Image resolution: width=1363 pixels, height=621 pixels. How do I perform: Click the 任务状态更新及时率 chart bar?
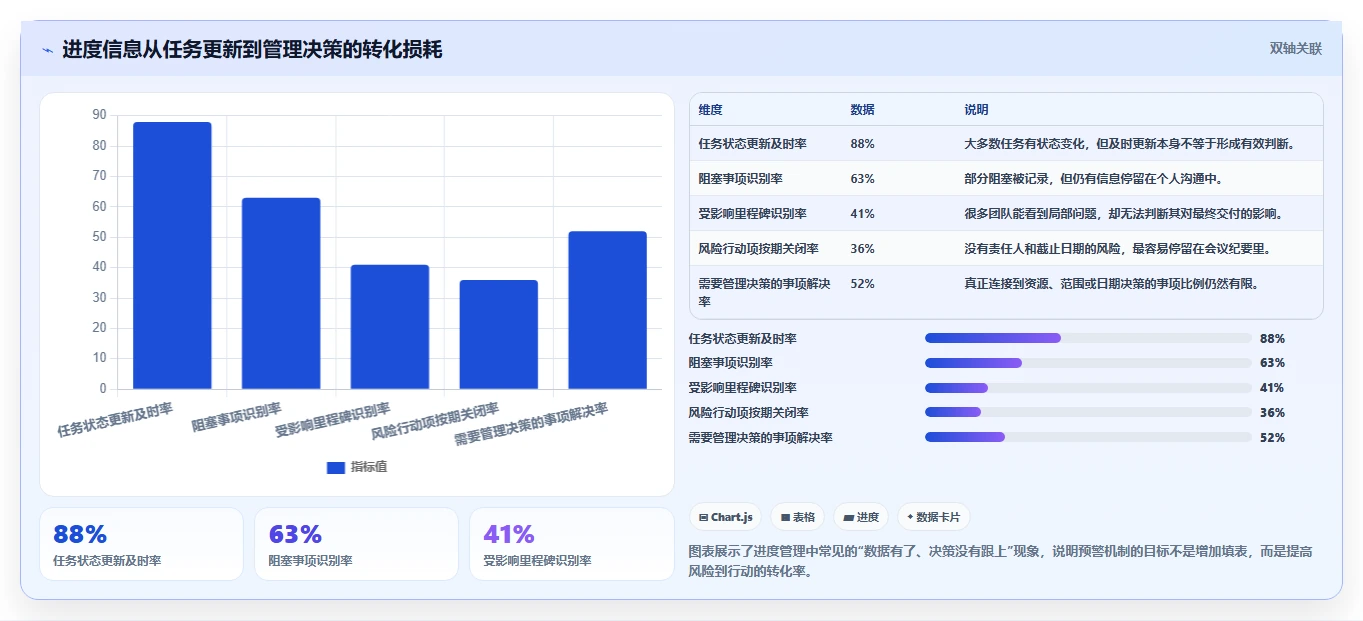pos(172,255)
